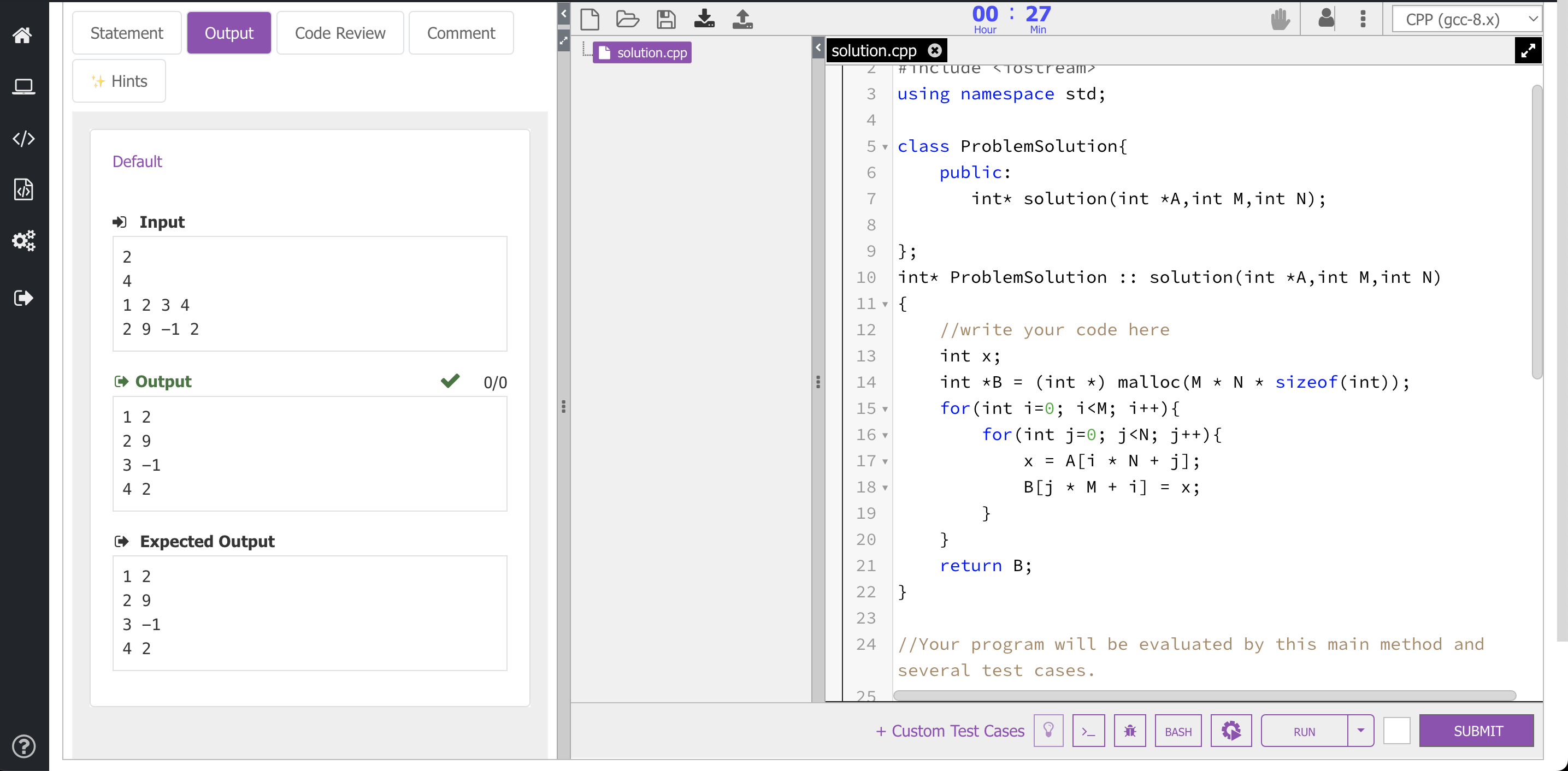Click the SUBMIT button
Viewport: 1568px width, 771px height.
(x=1477, y=731)
